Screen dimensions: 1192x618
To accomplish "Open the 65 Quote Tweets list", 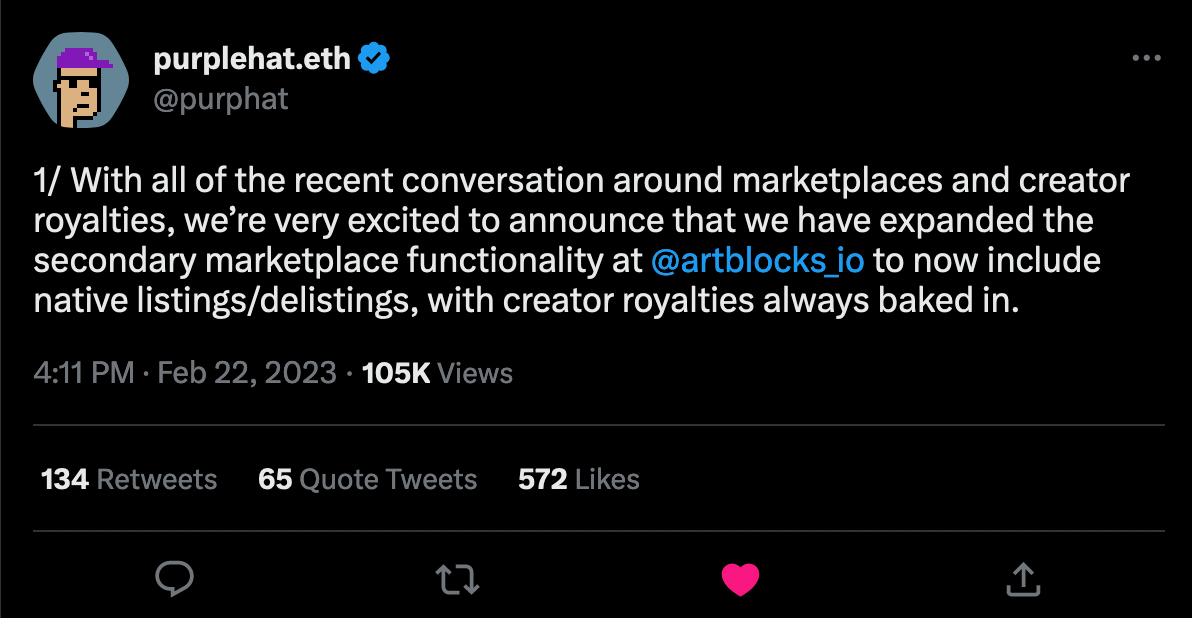I will click(x=367, y=479).
